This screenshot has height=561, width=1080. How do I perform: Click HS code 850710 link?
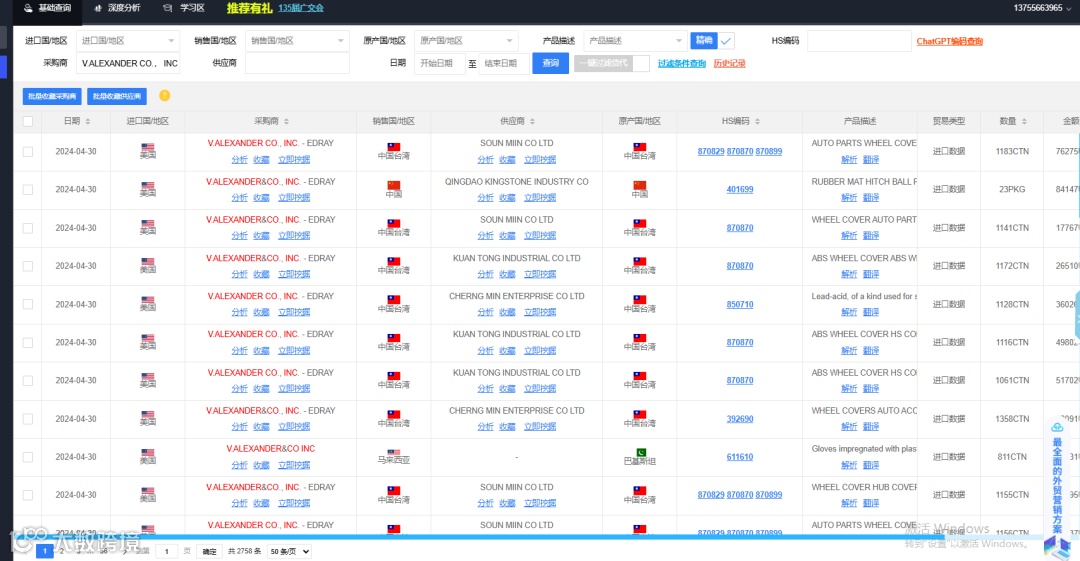[740, 305]
